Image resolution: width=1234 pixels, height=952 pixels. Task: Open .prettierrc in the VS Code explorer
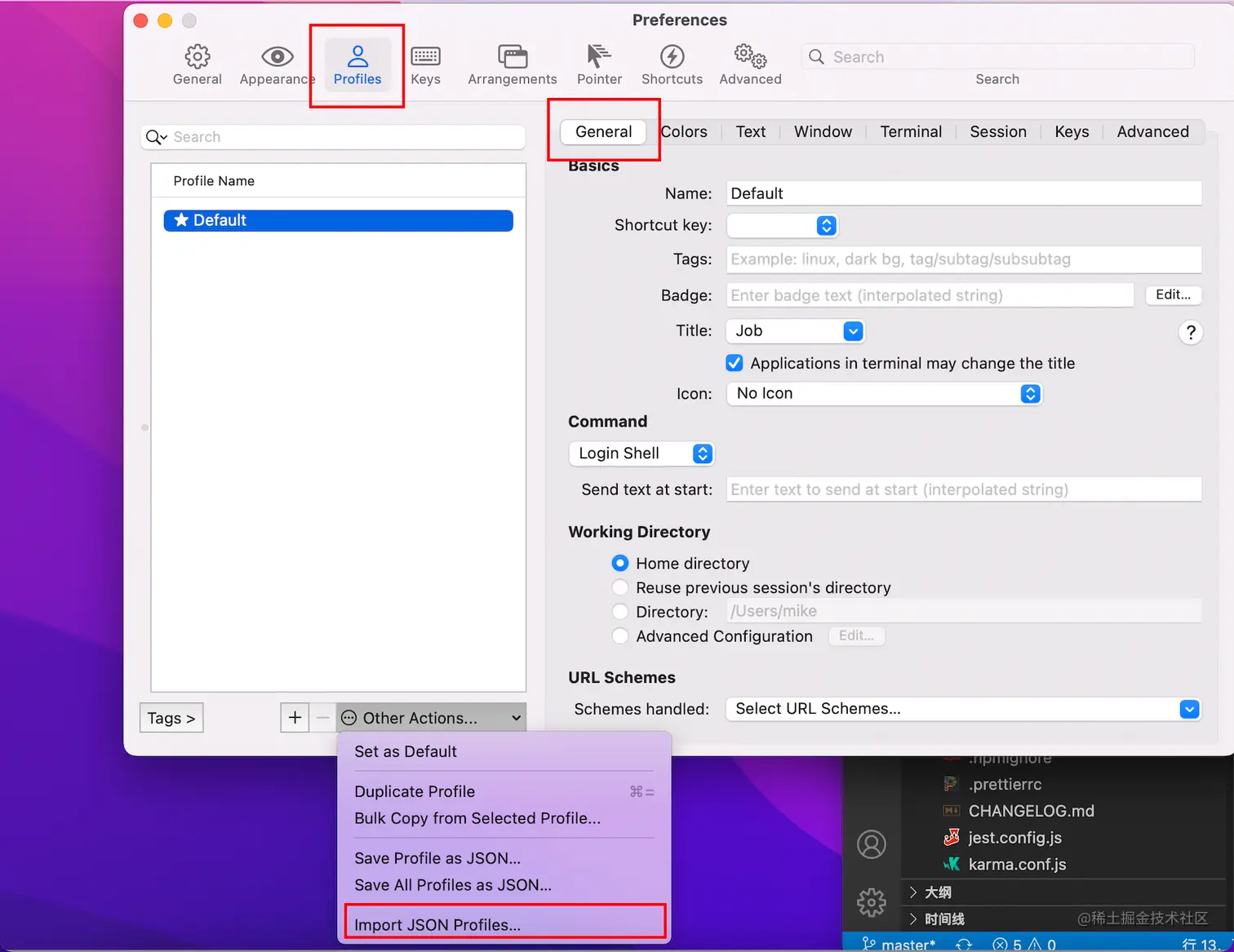(1005, 784)
